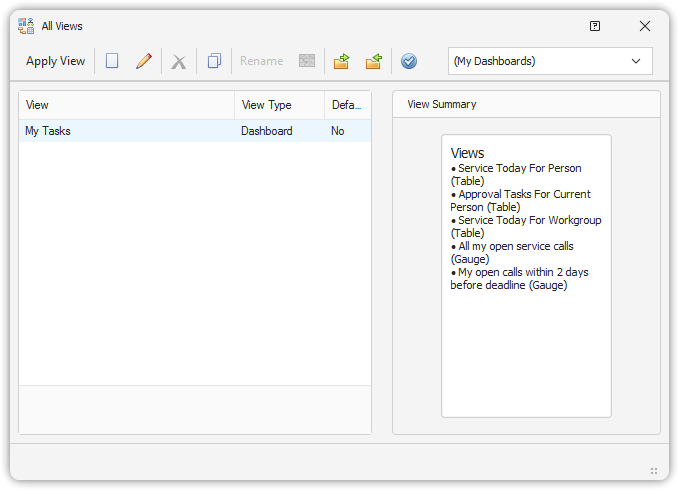The height and width of the screenshot is (490, 679).
Task: Click the folder with green plus icon
Action: click(x=374, y=61)
